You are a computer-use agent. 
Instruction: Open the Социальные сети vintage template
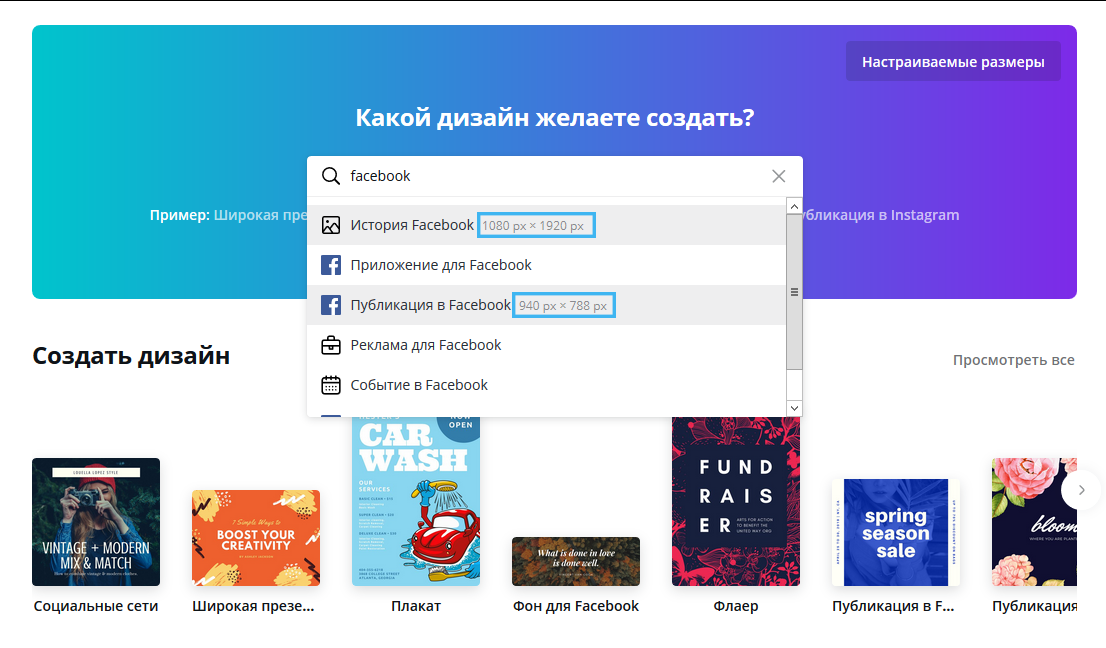coord(96,522)
